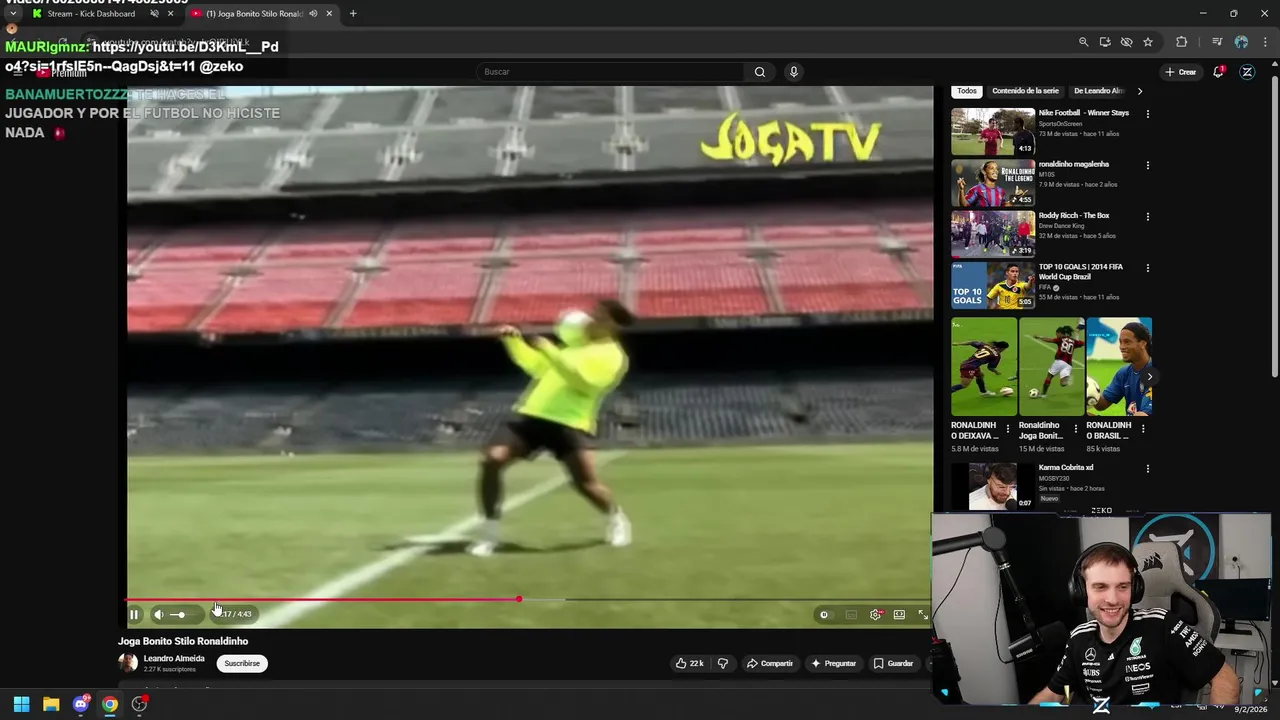1280x720 pixels.
Task: Click the YouTube search magnifier button
Action: [760, 72]
